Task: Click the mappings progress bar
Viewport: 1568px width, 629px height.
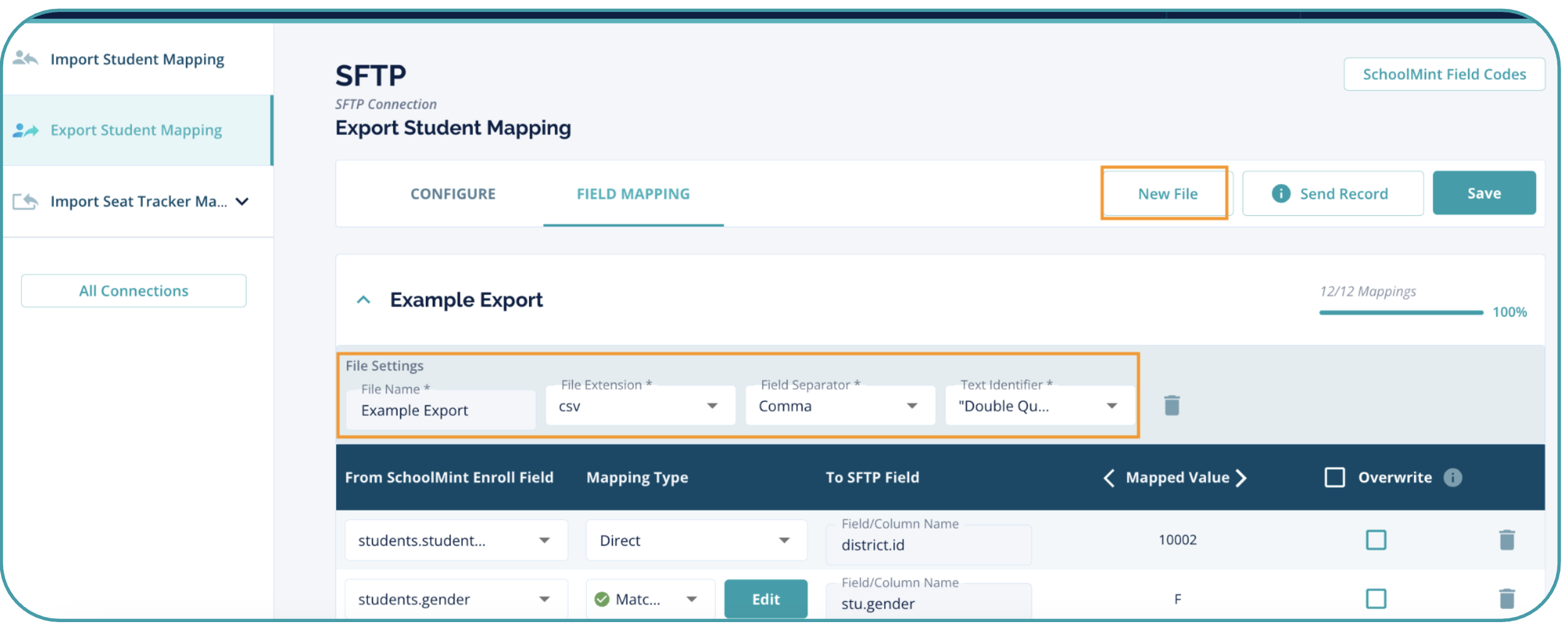Action: click(x=1401, y=312)
